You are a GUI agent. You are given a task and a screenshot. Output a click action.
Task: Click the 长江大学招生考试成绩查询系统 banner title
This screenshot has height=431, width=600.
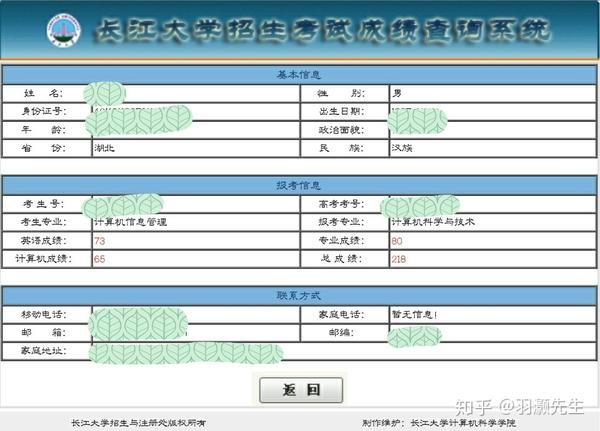coord(323,30)
